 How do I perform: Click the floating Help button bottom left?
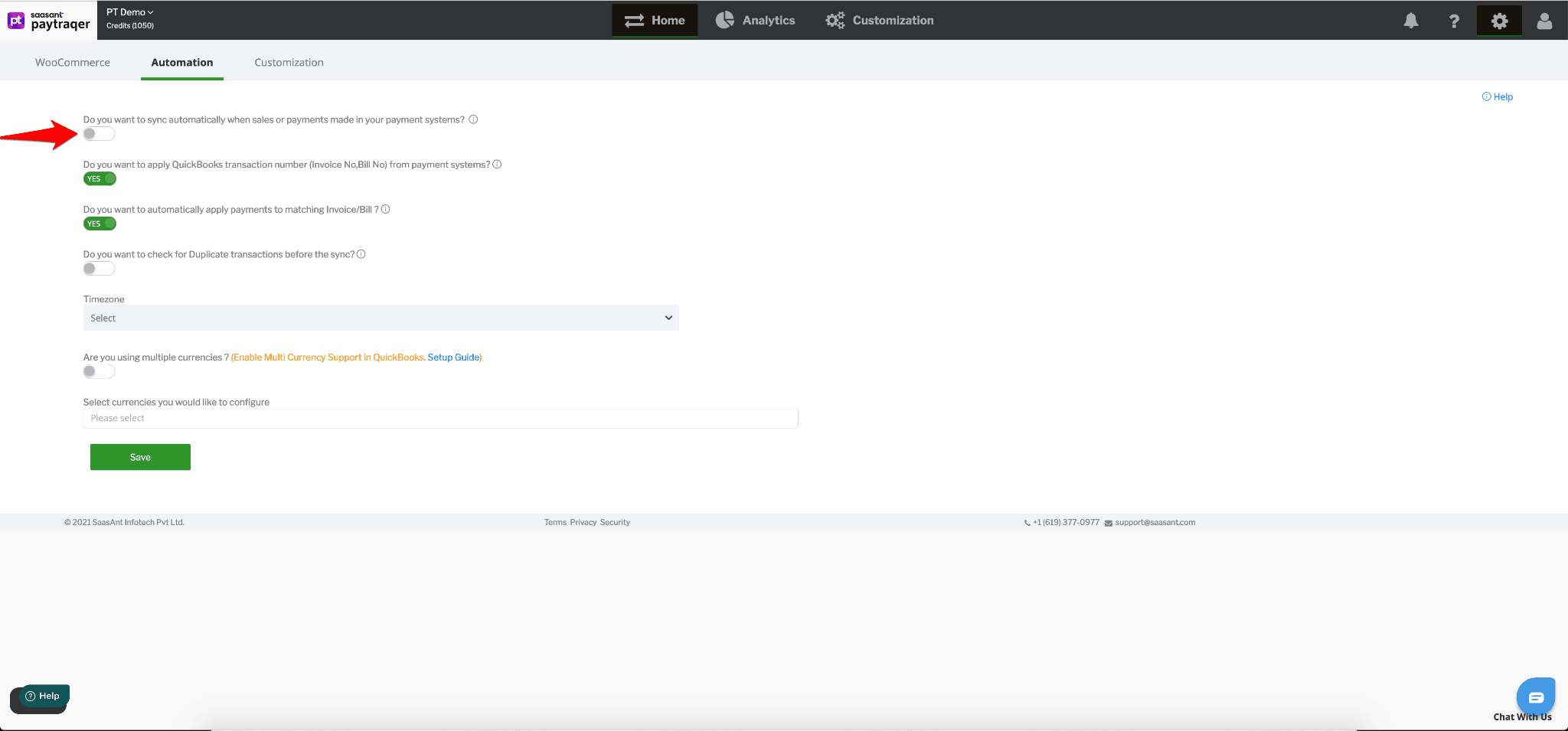(44, 697)
